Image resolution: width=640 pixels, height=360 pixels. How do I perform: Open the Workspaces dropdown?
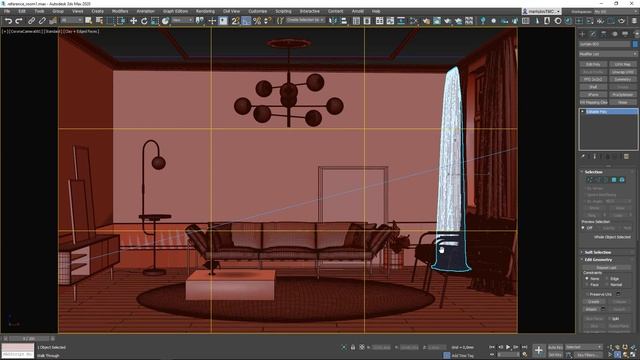615,11
